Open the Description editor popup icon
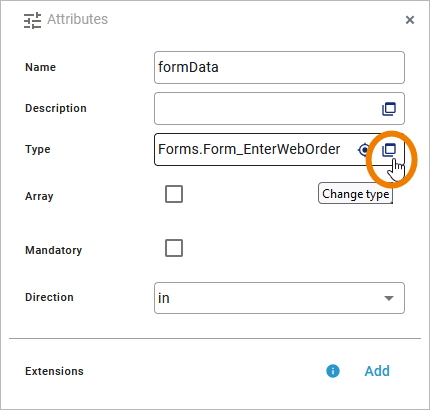Image resolution: width=430 pixels, height=410 pixels. click(x=389, y=109)
